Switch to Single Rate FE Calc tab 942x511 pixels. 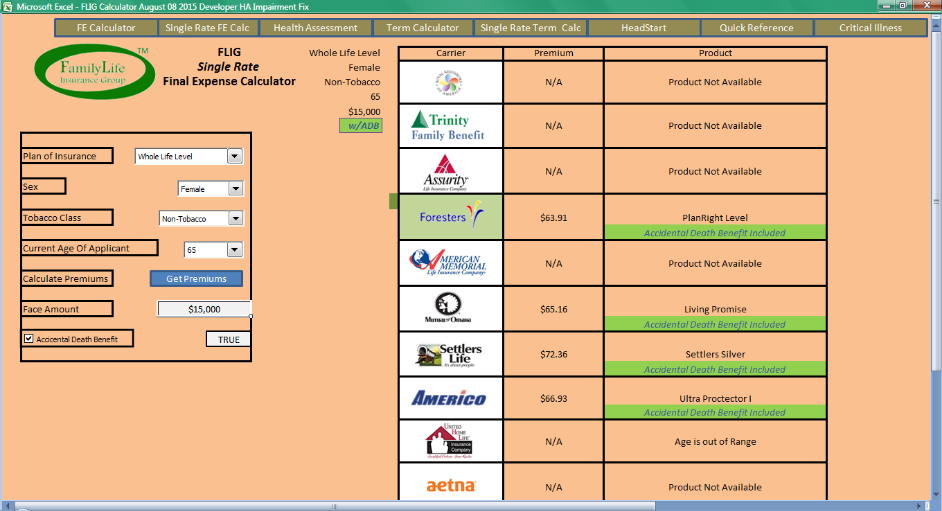[207, 28]
